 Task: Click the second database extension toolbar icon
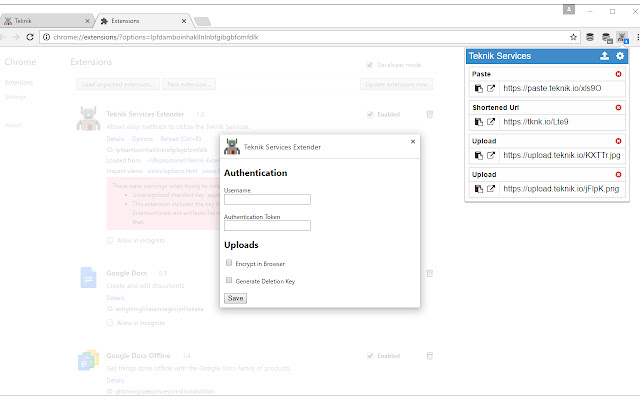coord(607,38)
